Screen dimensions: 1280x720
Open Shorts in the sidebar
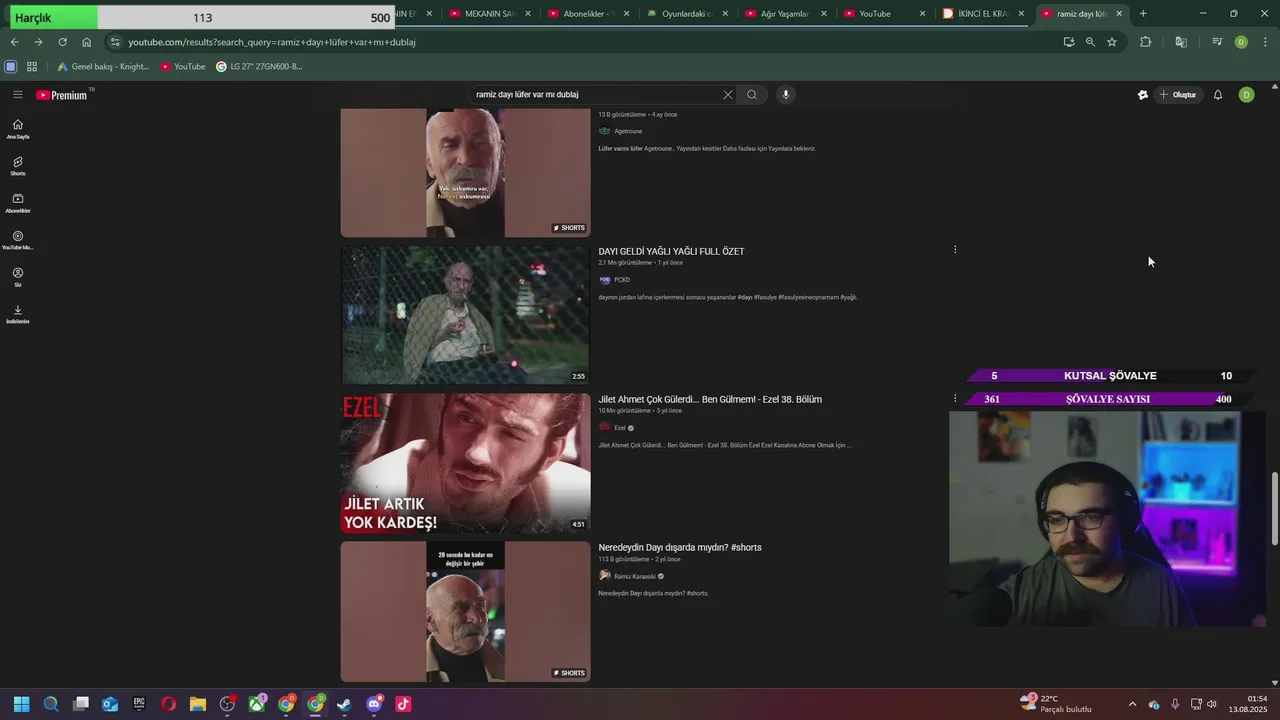17,166
